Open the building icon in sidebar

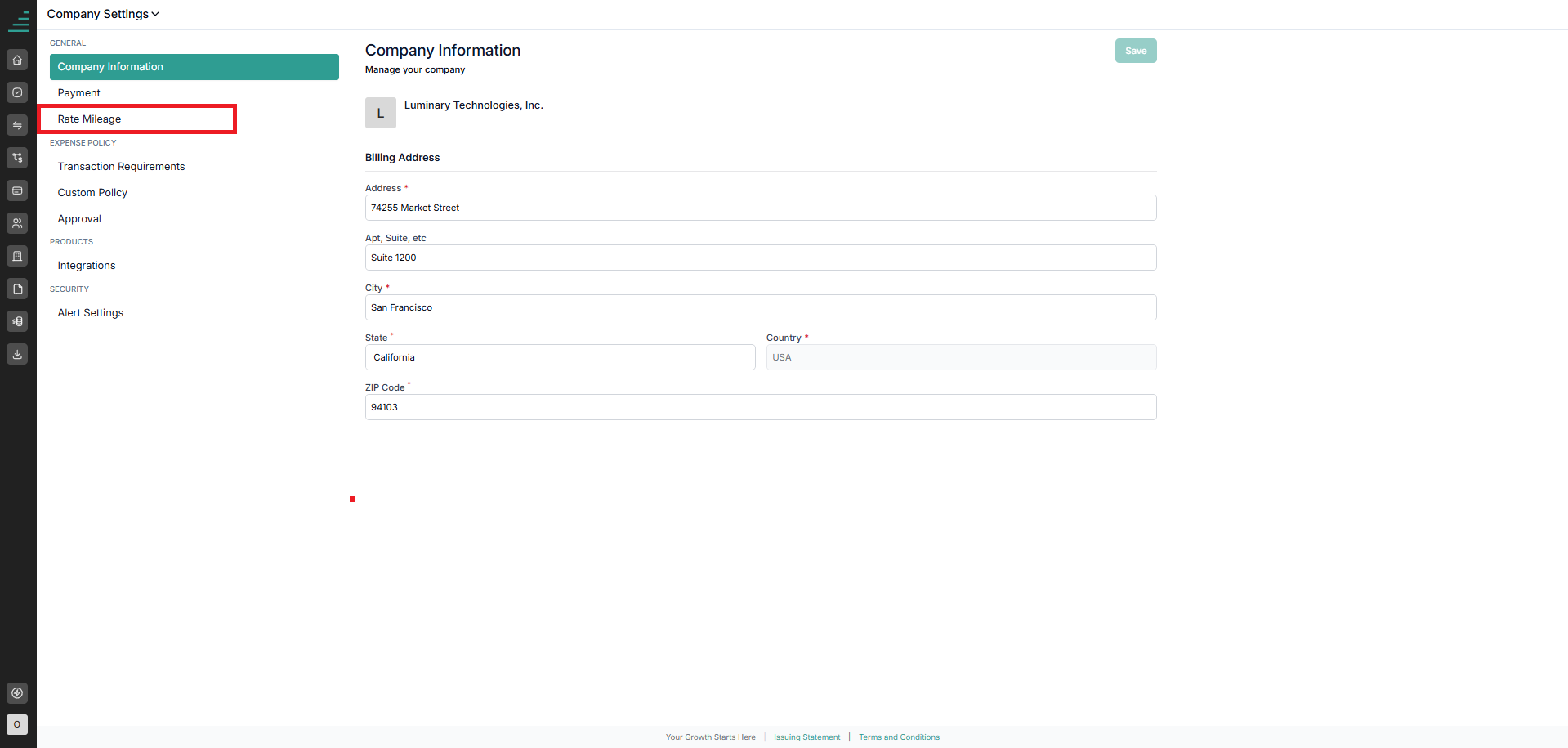coord(17,256)
